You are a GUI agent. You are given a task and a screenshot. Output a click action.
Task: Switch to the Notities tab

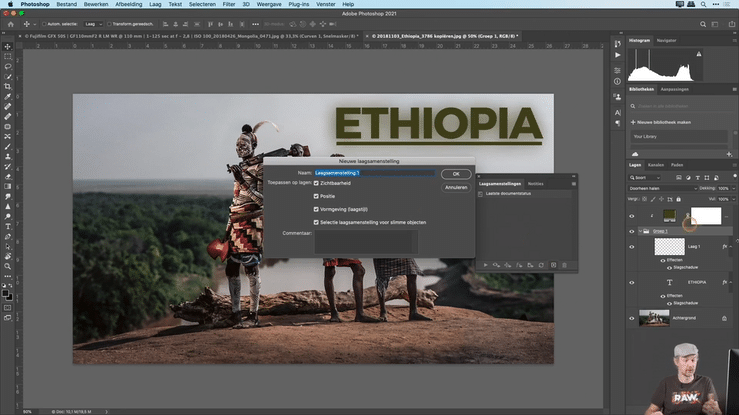[x=535, y=184]
